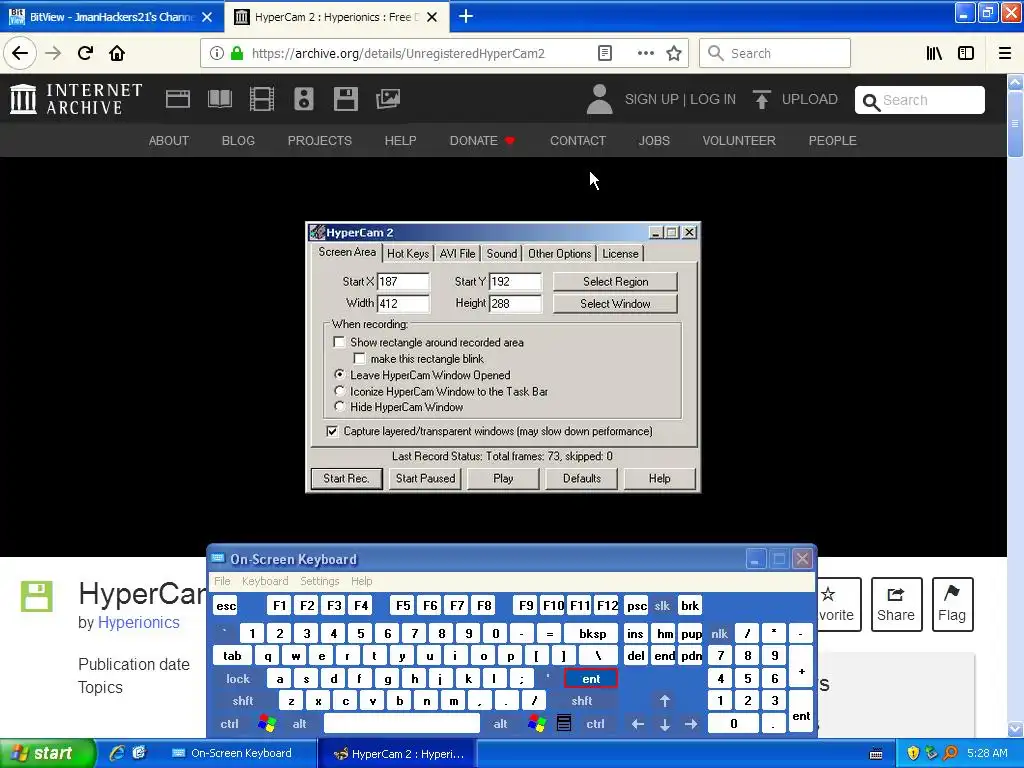Show Firefox sidebars icon

pos(966,53)
